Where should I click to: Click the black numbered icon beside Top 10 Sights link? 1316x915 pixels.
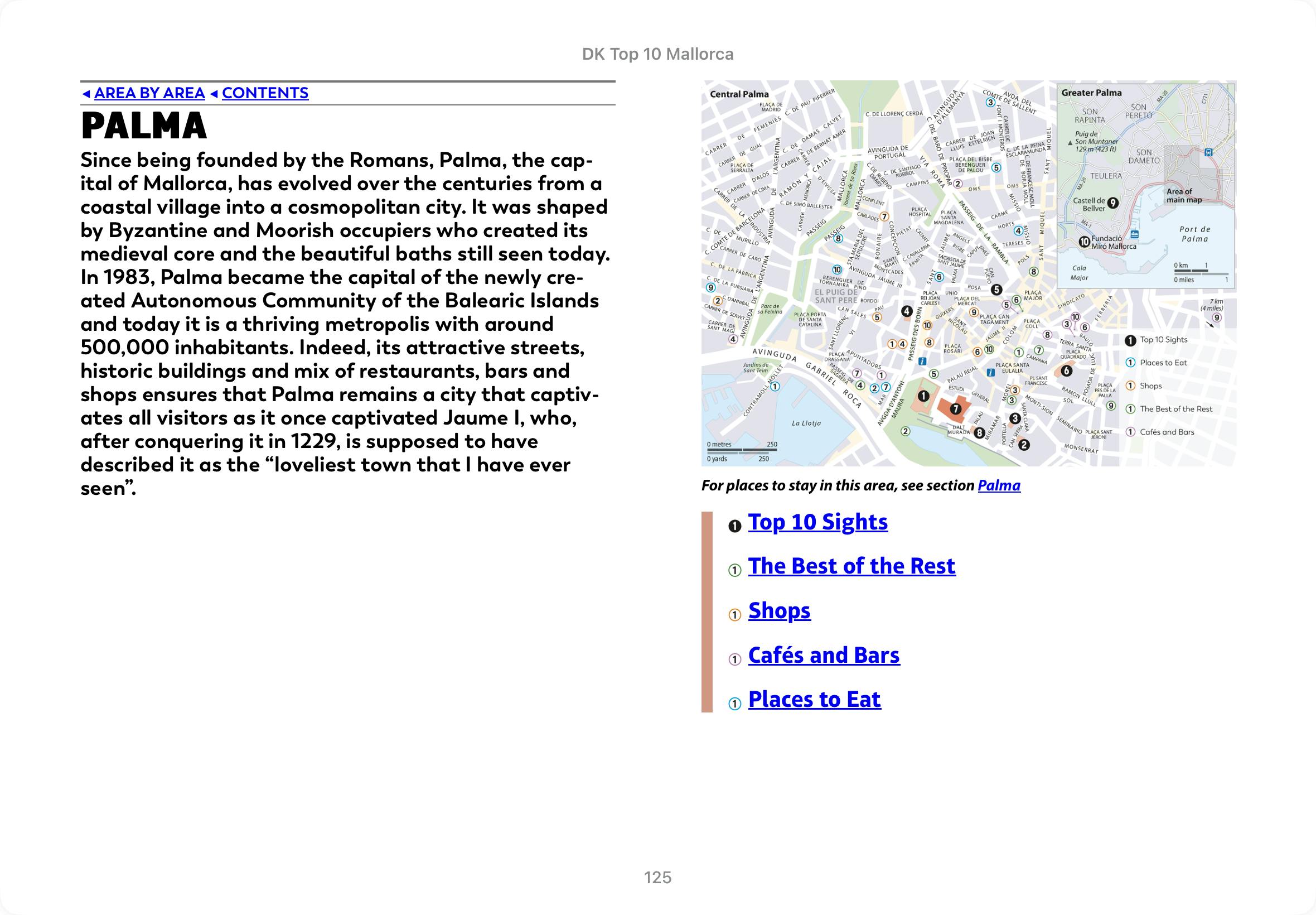click(x=734, y=526)
